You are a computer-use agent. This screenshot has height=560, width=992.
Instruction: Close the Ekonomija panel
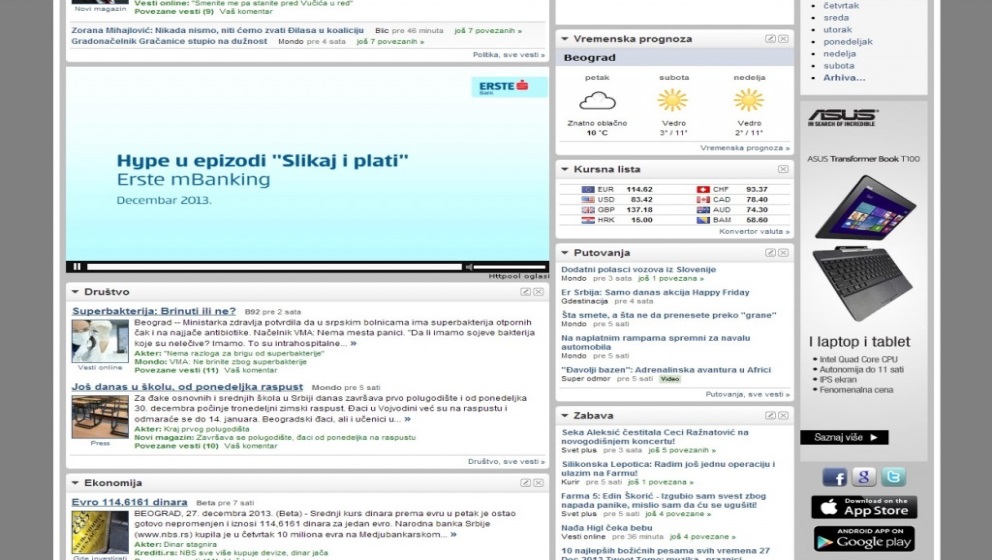539,483
